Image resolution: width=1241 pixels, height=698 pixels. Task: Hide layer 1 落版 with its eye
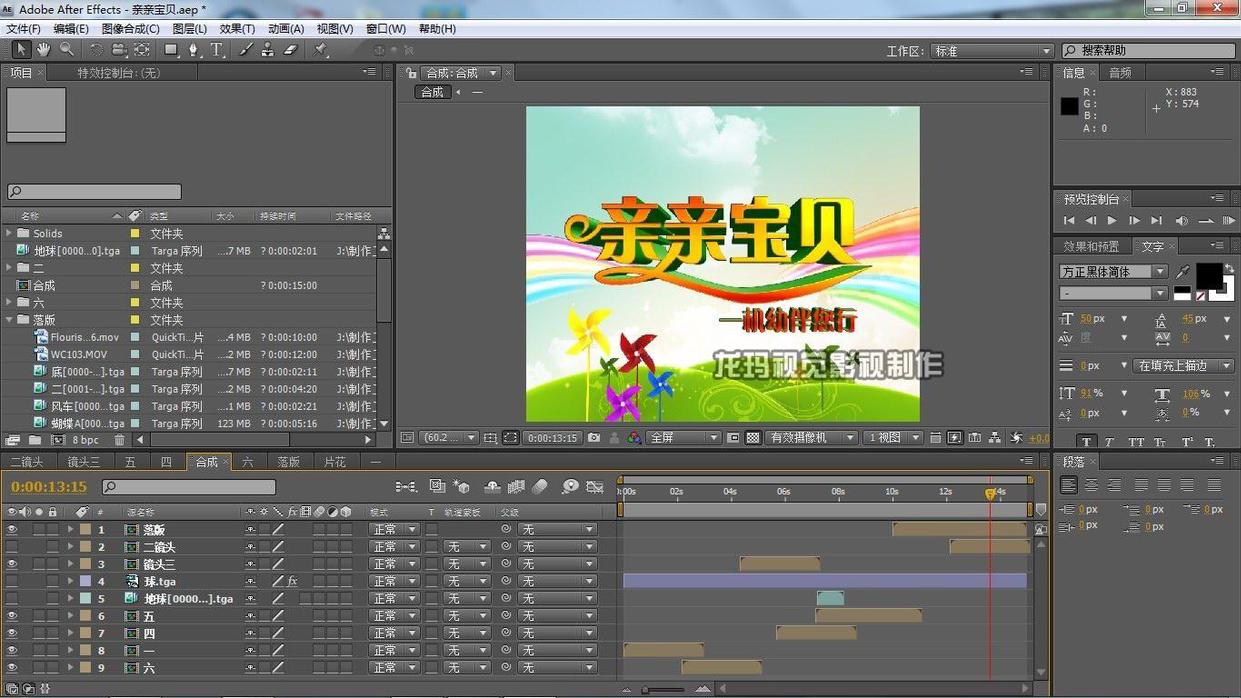tap(12, 530)
